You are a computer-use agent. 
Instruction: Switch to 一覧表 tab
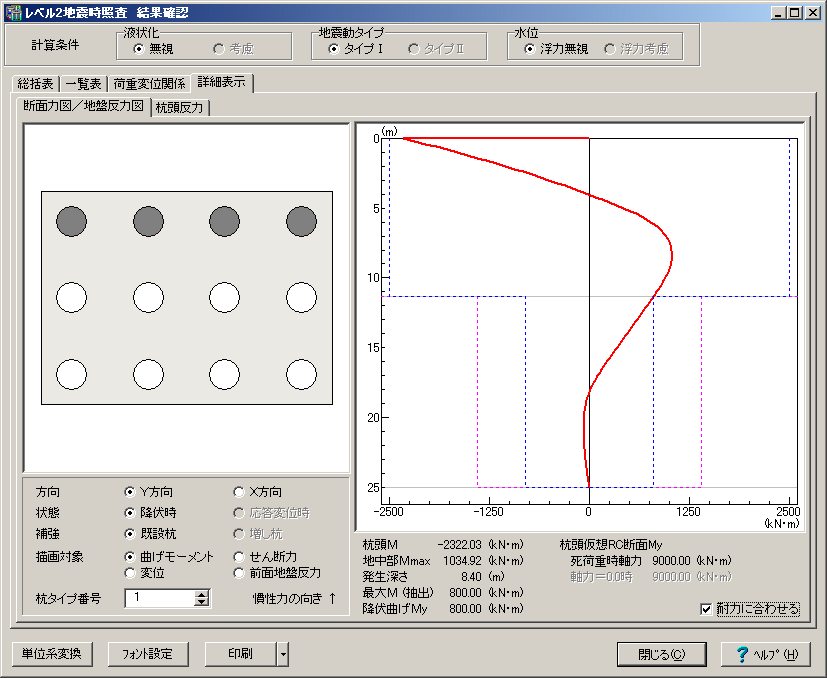pos(83,84)
